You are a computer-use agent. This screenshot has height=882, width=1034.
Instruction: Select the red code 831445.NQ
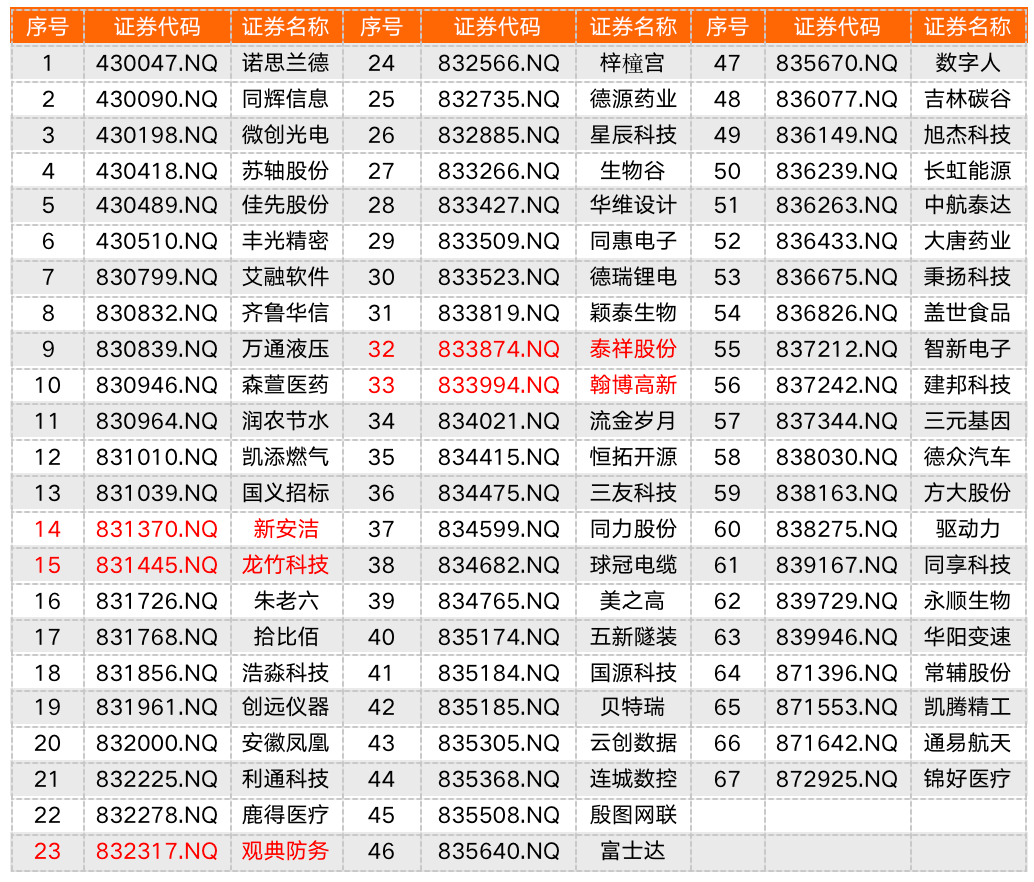coord(156,565)
